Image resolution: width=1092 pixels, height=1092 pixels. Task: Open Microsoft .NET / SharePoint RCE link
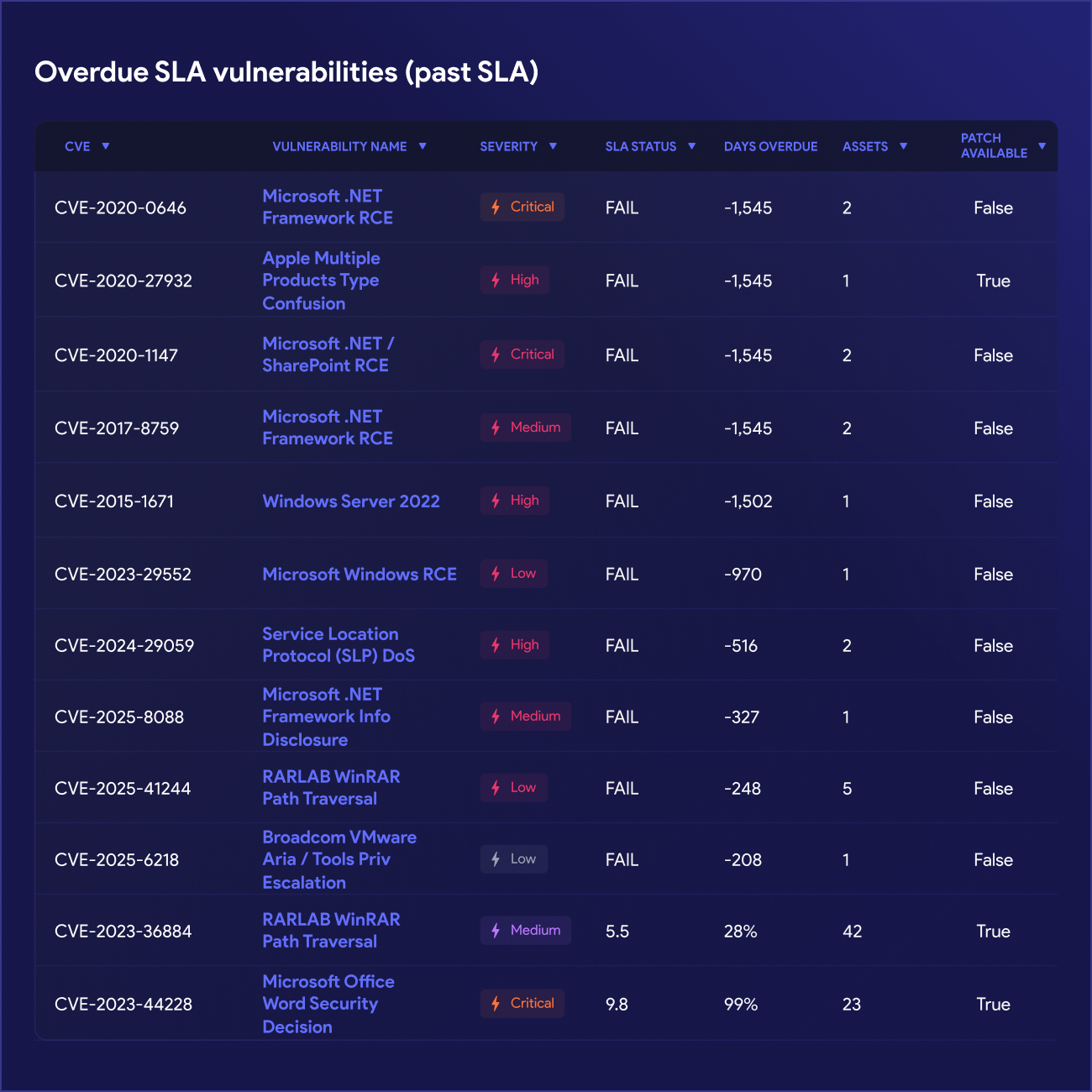[x=328, y=354]
